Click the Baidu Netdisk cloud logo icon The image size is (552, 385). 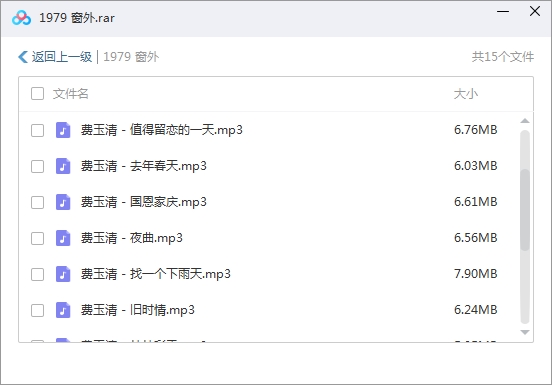21,18
